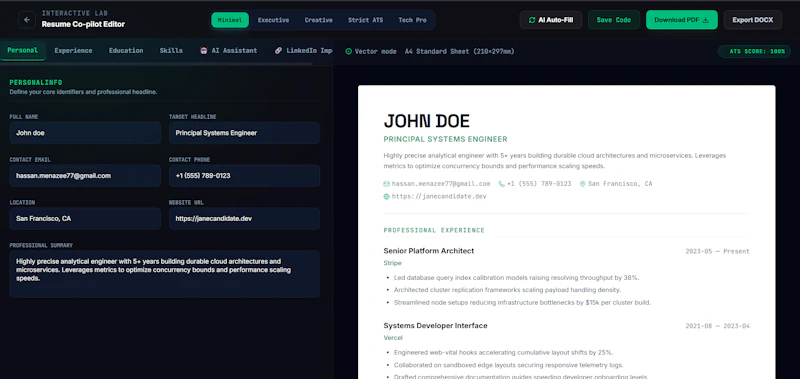Click 'San Francisco, CA' in resume preview
Screen dimensions: 800x379
[x=620, y=184]
